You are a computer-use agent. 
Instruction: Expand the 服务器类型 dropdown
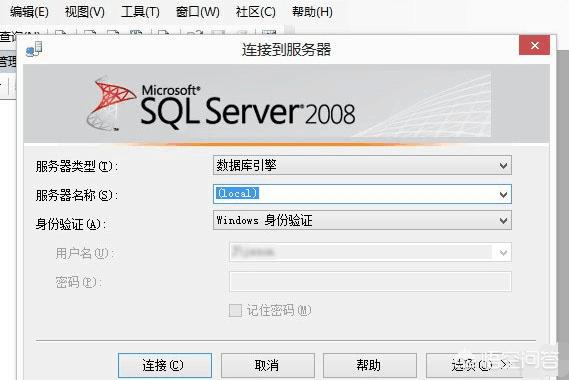click(x=503, y=166)
